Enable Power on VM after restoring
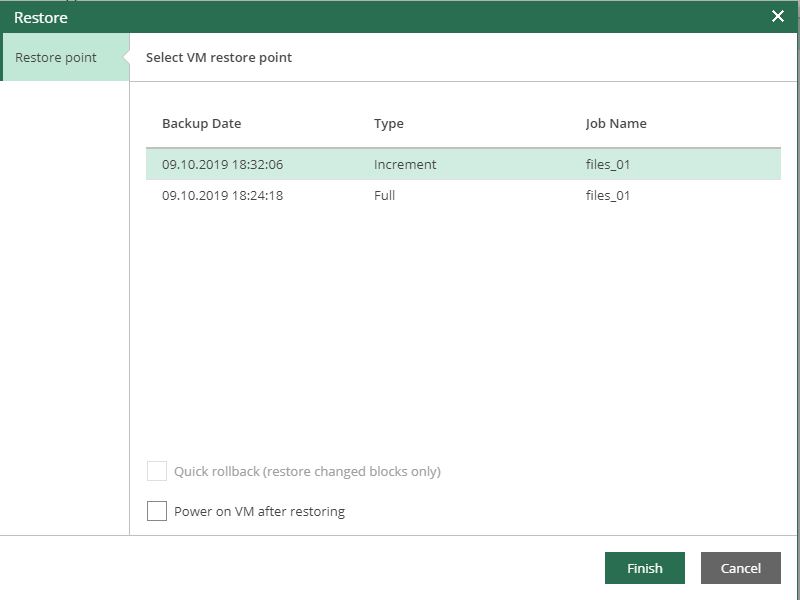Image resolution: width=800 pixels, height=600 pixels. tap(157, 511)
